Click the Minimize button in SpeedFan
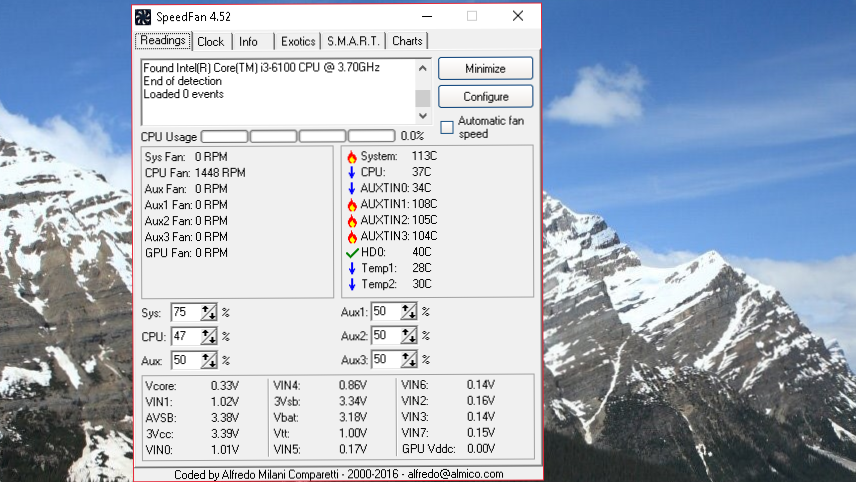Screen dimensions: 856x482 pyautogui.click(x=485, y=69)
